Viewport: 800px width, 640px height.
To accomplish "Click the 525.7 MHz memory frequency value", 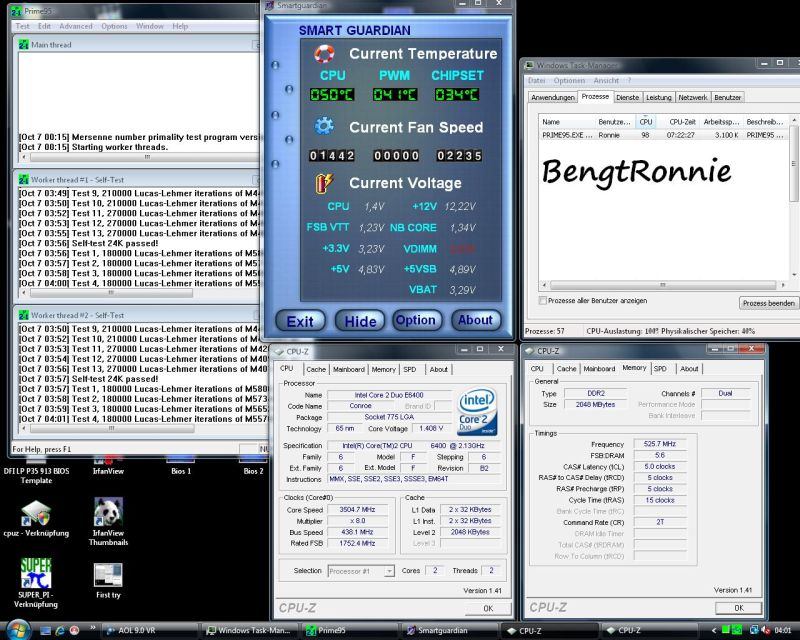I will pyautogui.click(x=659, y=444).
